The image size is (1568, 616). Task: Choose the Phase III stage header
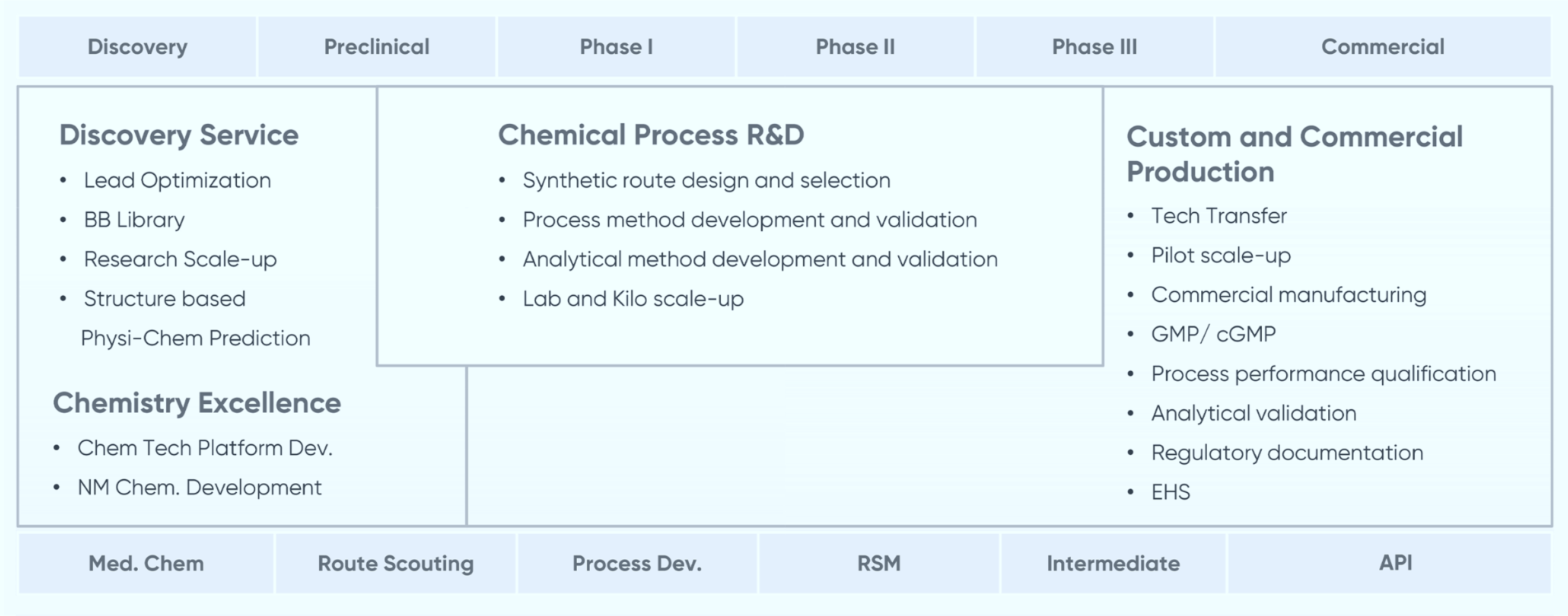click(x=1094, y=47)
